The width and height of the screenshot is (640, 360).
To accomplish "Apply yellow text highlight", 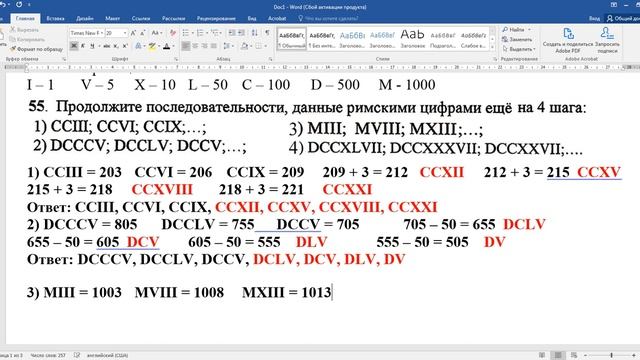I will [x=152, y=46].
